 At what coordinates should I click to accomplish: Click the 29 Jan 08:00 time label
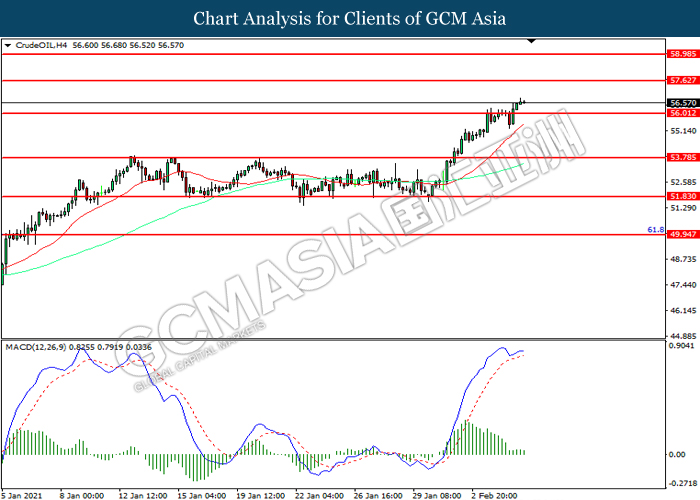437,496
